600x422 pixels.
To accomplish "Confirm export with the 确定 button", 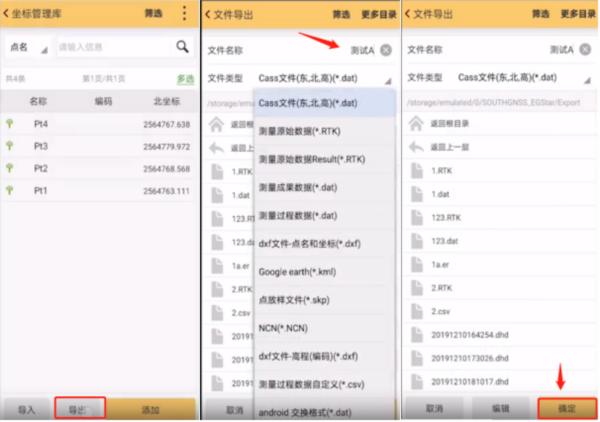I will pyautogui.click(x=567, y=408).
